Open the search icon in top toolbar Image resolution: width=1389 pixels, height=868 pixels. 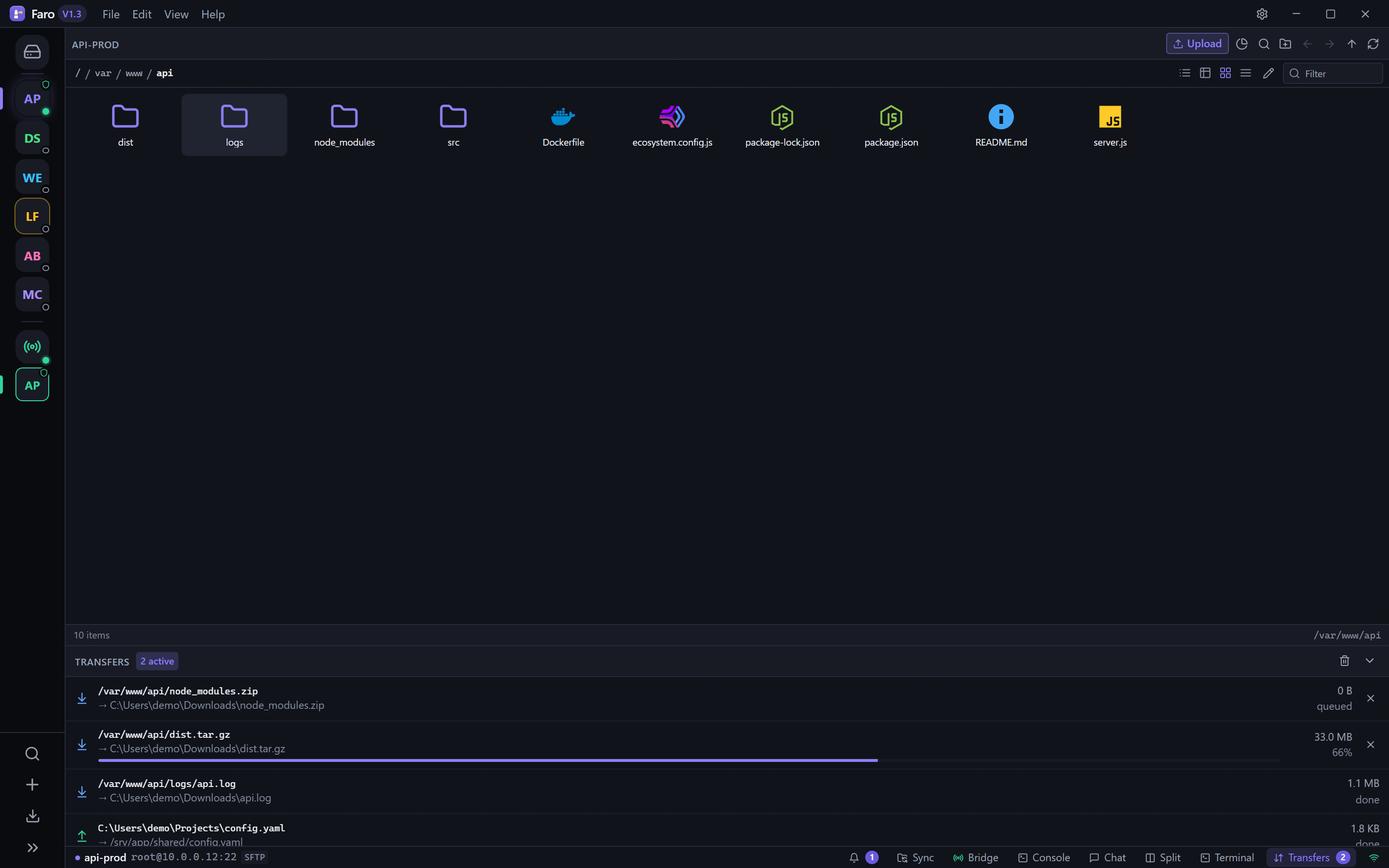(1264, 43)
